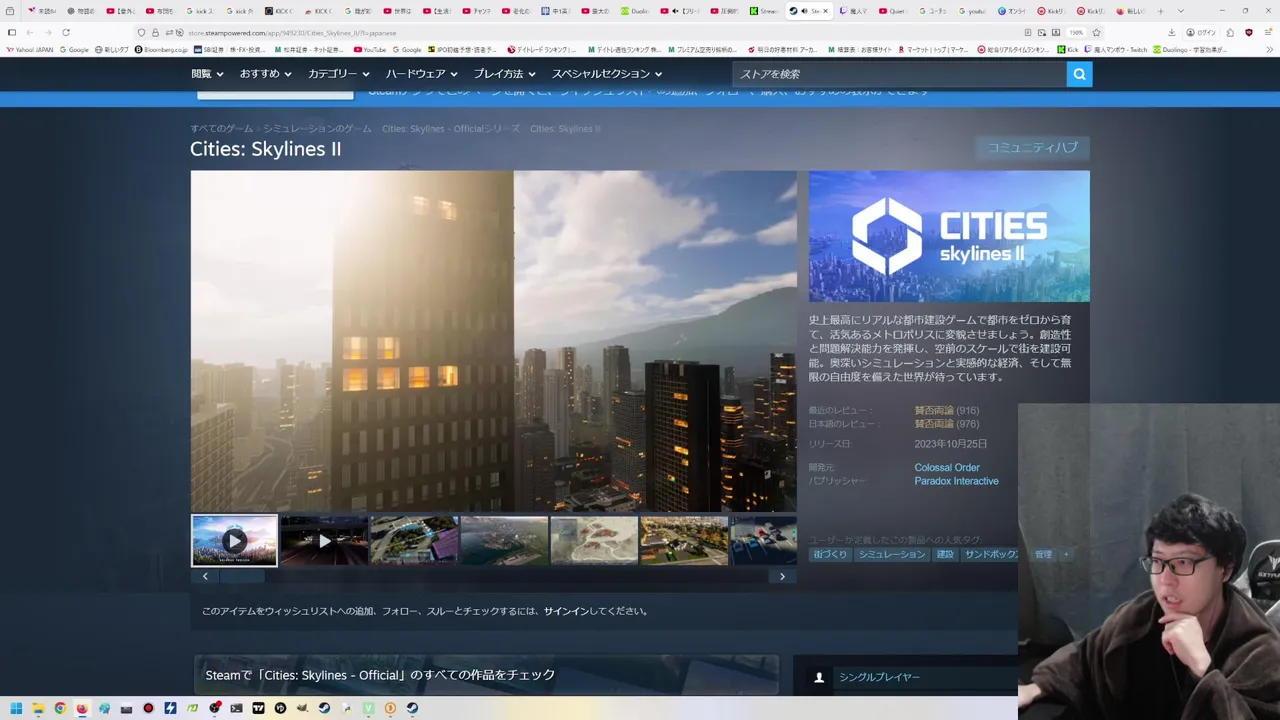The width and height of the screenshot is (1280, 720).
Task: Click the address bar URL
Action: point(292,33)
